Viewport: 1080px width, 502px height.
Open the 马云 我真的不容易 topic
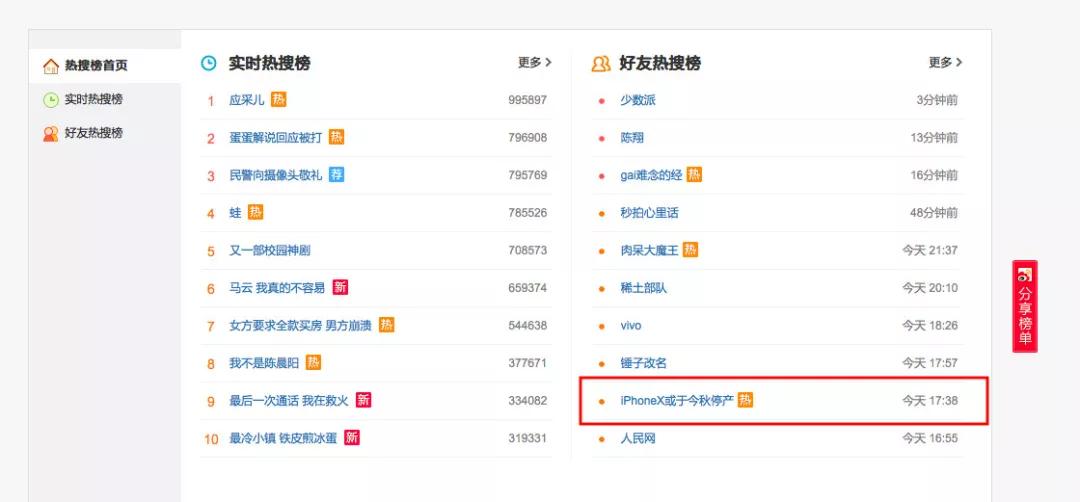pos(277,288)
